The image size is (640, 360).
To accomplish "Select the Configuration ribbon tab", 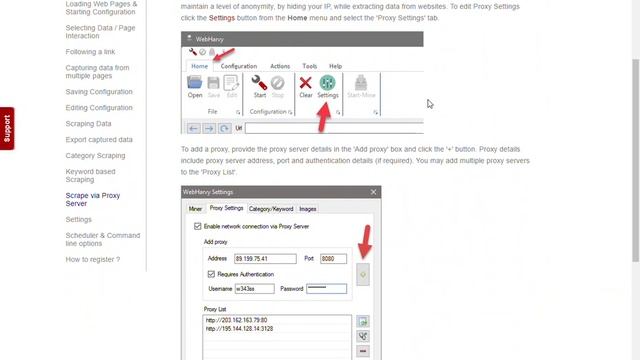I will click(239, 66).
